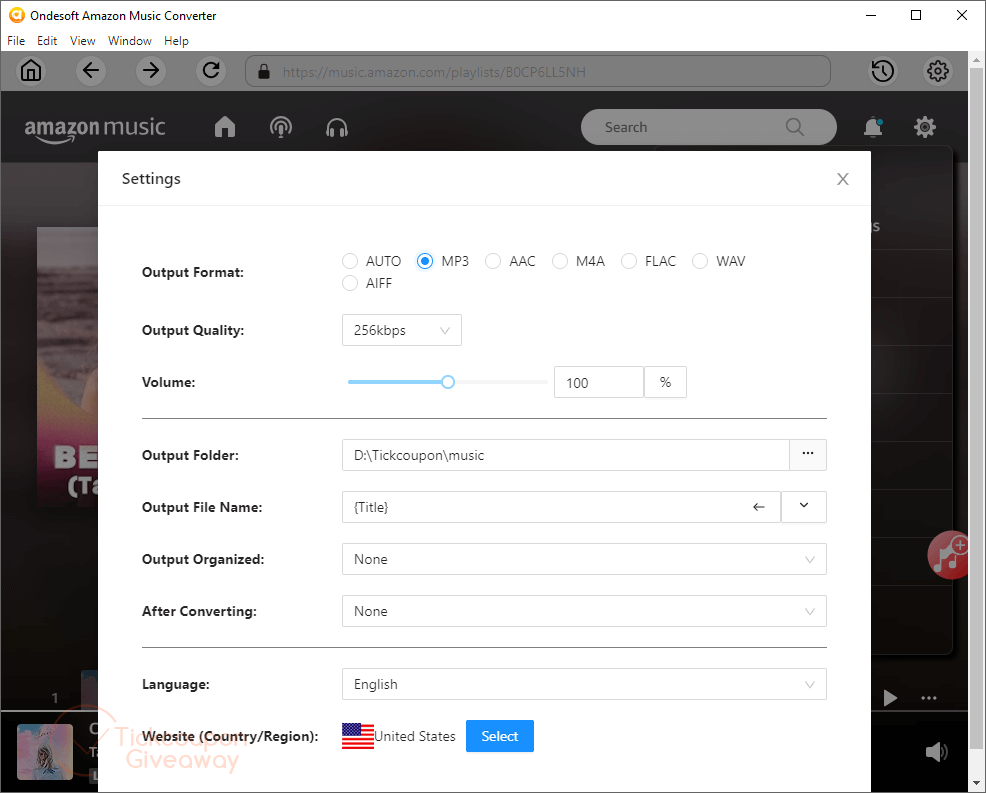Open the File menu

tap(16, 41)
